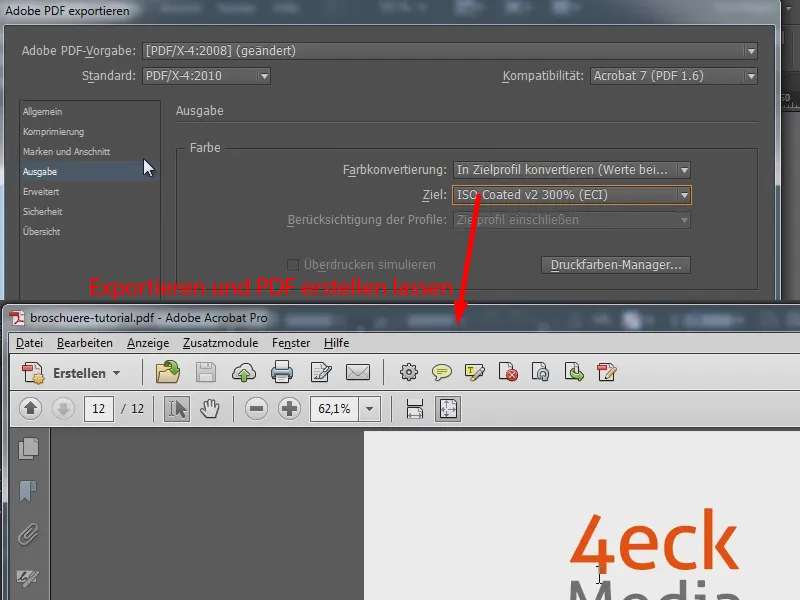Viewport: 800px width, 600px height.
Task: Click the sign document pen icon
Action: pos(607,372)
